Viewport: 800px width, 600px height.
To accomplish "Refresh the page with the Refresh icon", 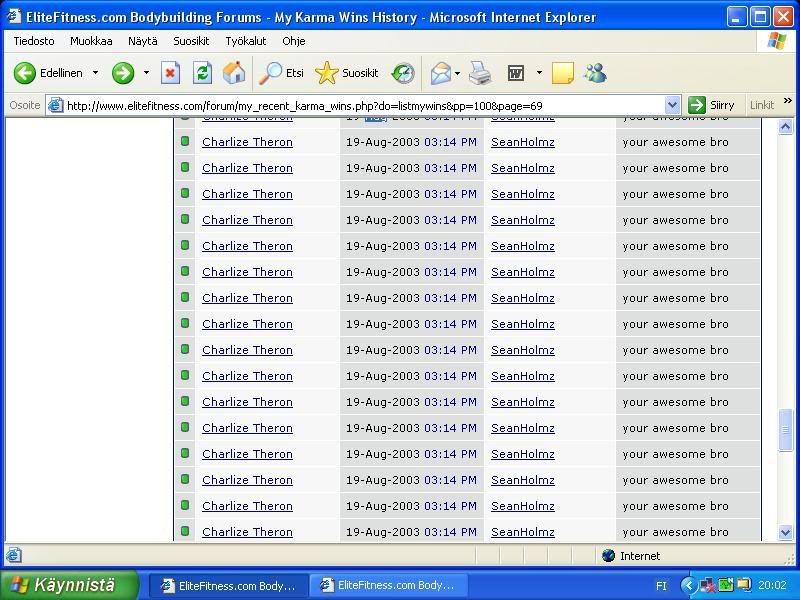I will (202, 73).
